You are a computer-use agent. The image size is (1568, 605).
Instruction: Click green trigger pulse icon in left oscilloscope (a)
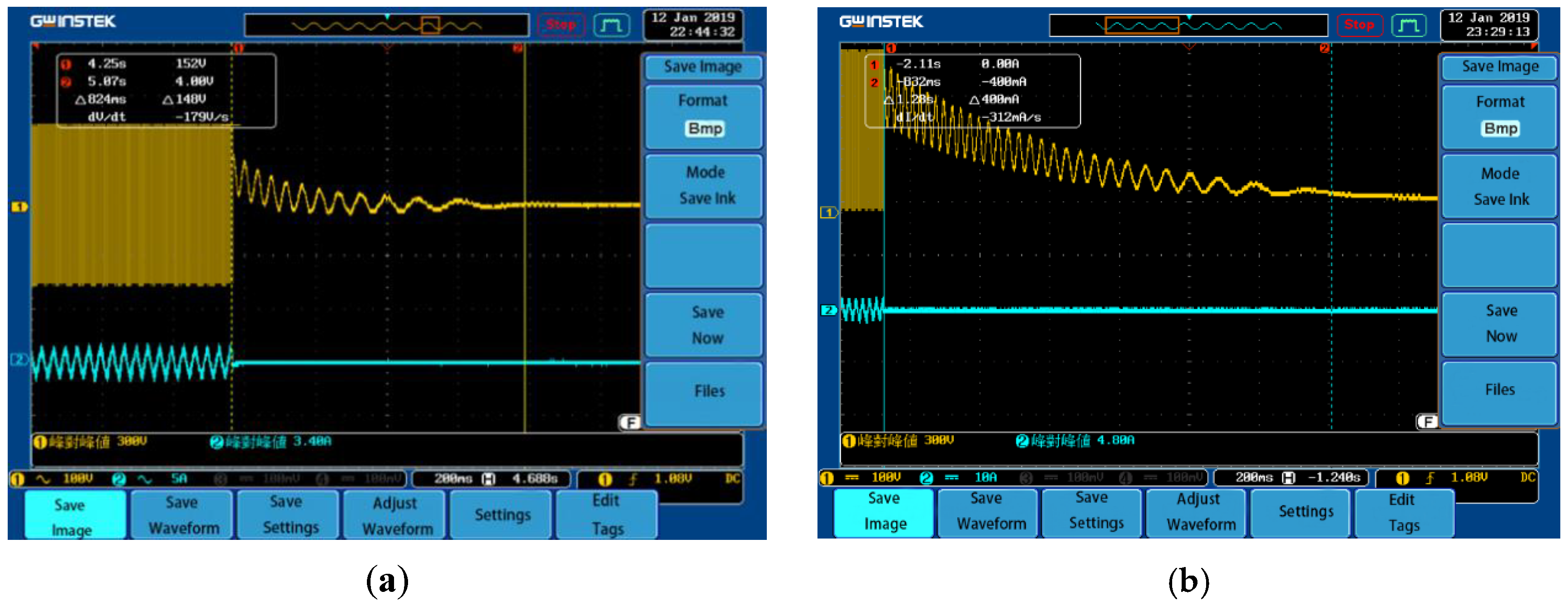(611, 25)
